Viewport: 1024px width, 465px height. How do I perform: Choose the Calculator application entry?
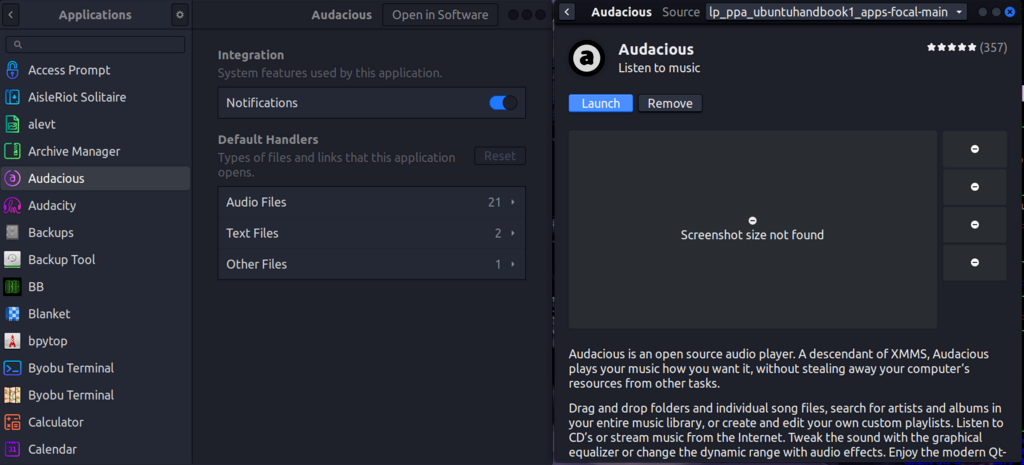95,422
